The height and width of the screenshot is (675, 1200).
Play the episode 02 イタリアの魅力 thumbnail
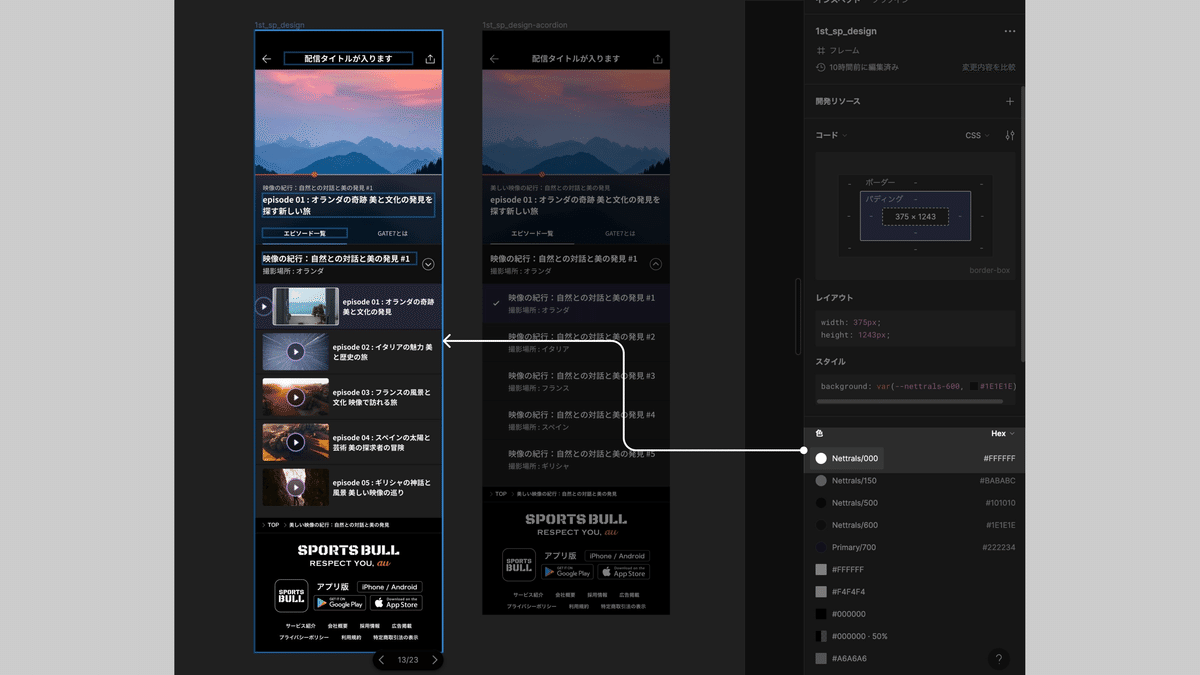[x=296, y=351]
